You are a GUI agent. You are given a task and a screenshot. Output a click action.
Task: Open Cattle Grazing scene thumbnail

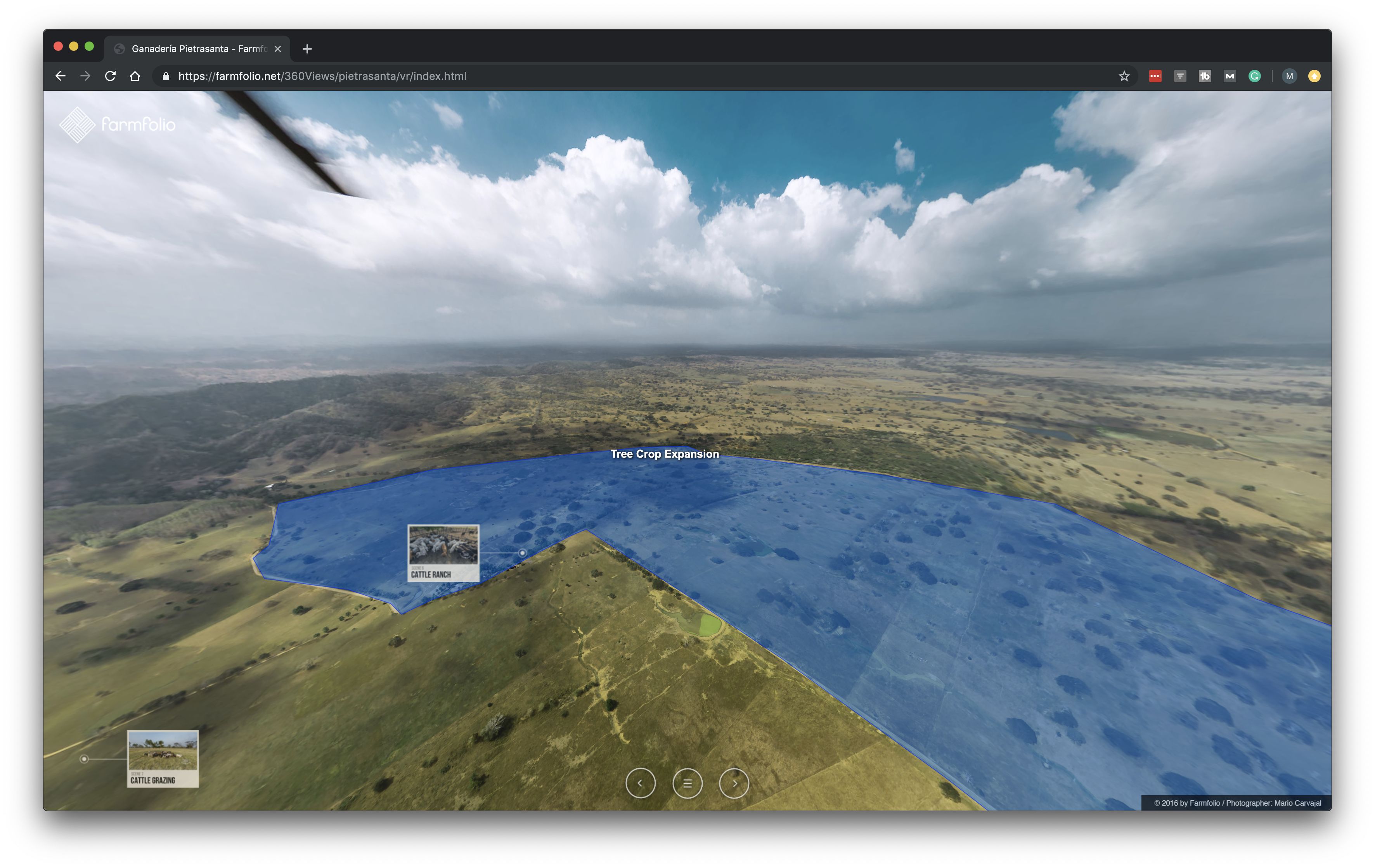pos(163,758)
